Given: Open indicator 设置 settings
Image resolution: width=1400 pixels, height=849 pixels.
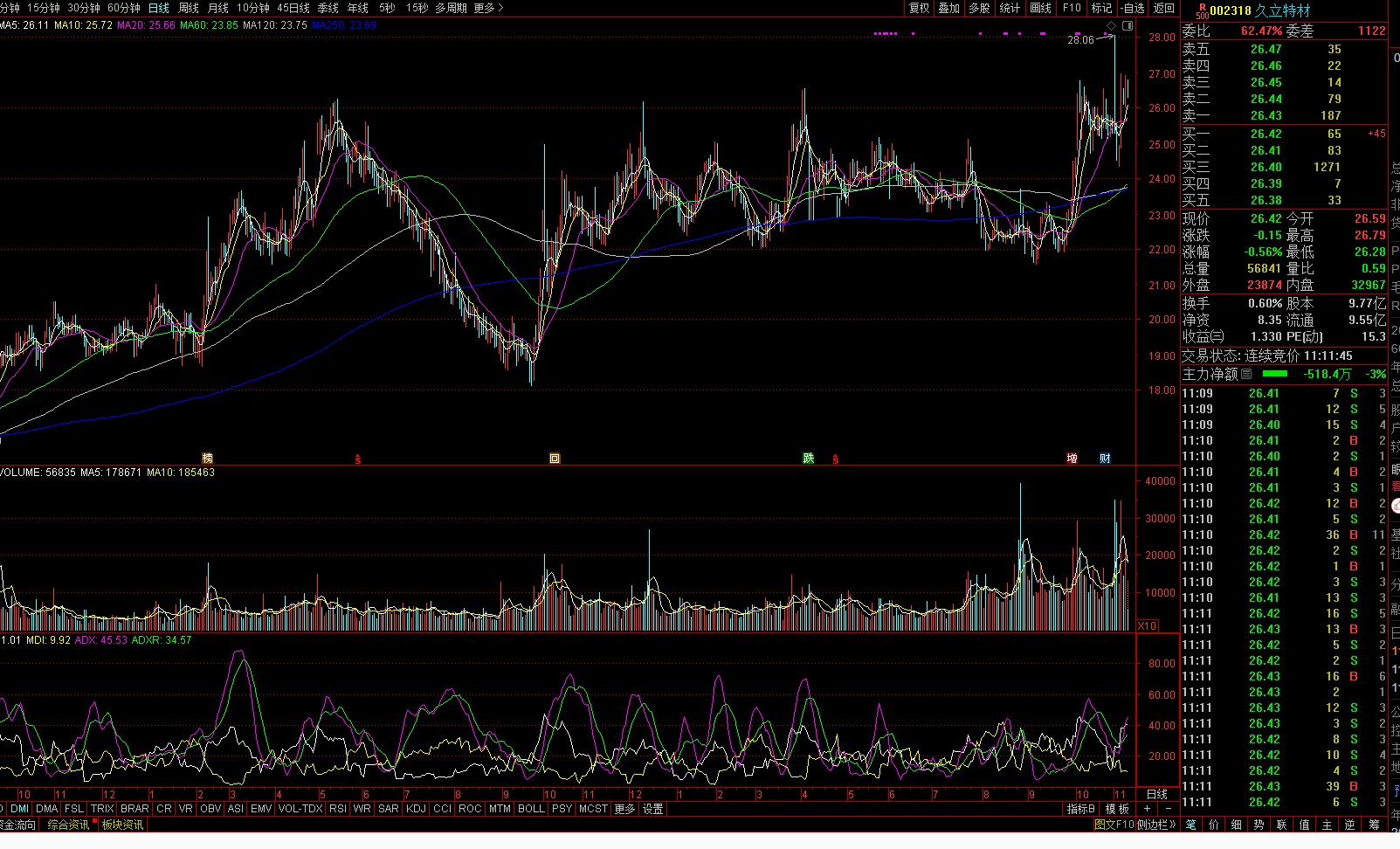Looking at the screenshot, I should (x=653, y=809).
